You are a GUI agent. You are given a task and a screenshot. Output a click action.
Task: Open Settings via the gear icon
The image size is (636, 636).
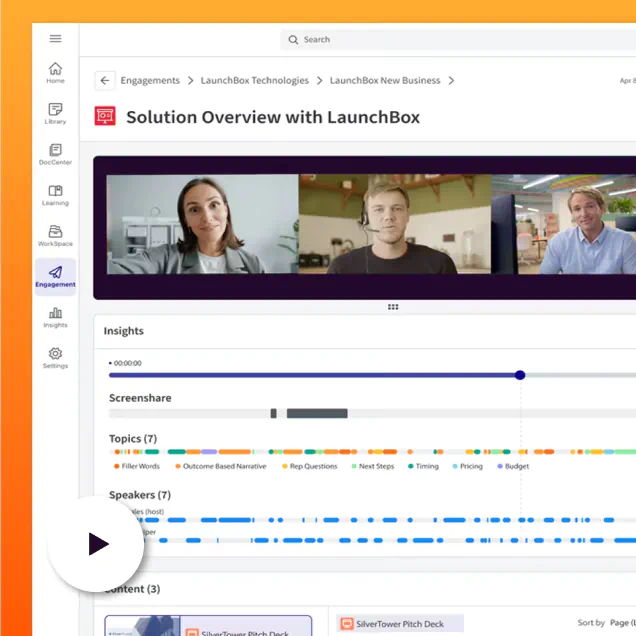(x=55, y=358)
